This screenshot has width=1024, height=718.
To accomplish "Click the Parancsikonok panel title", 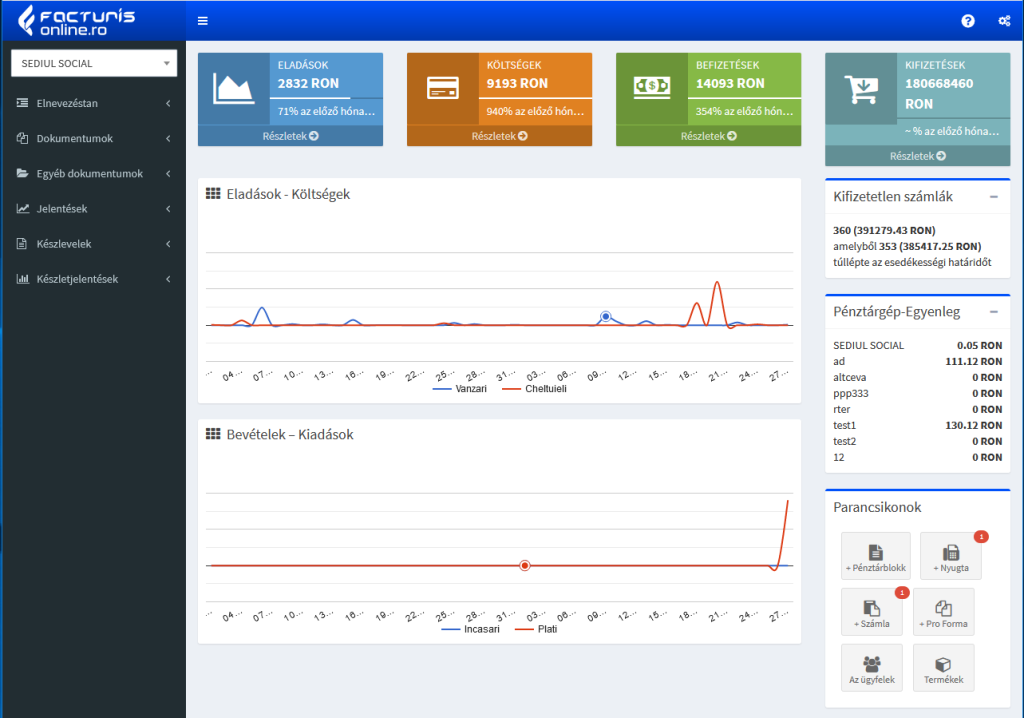I will (x=877, y=507).
